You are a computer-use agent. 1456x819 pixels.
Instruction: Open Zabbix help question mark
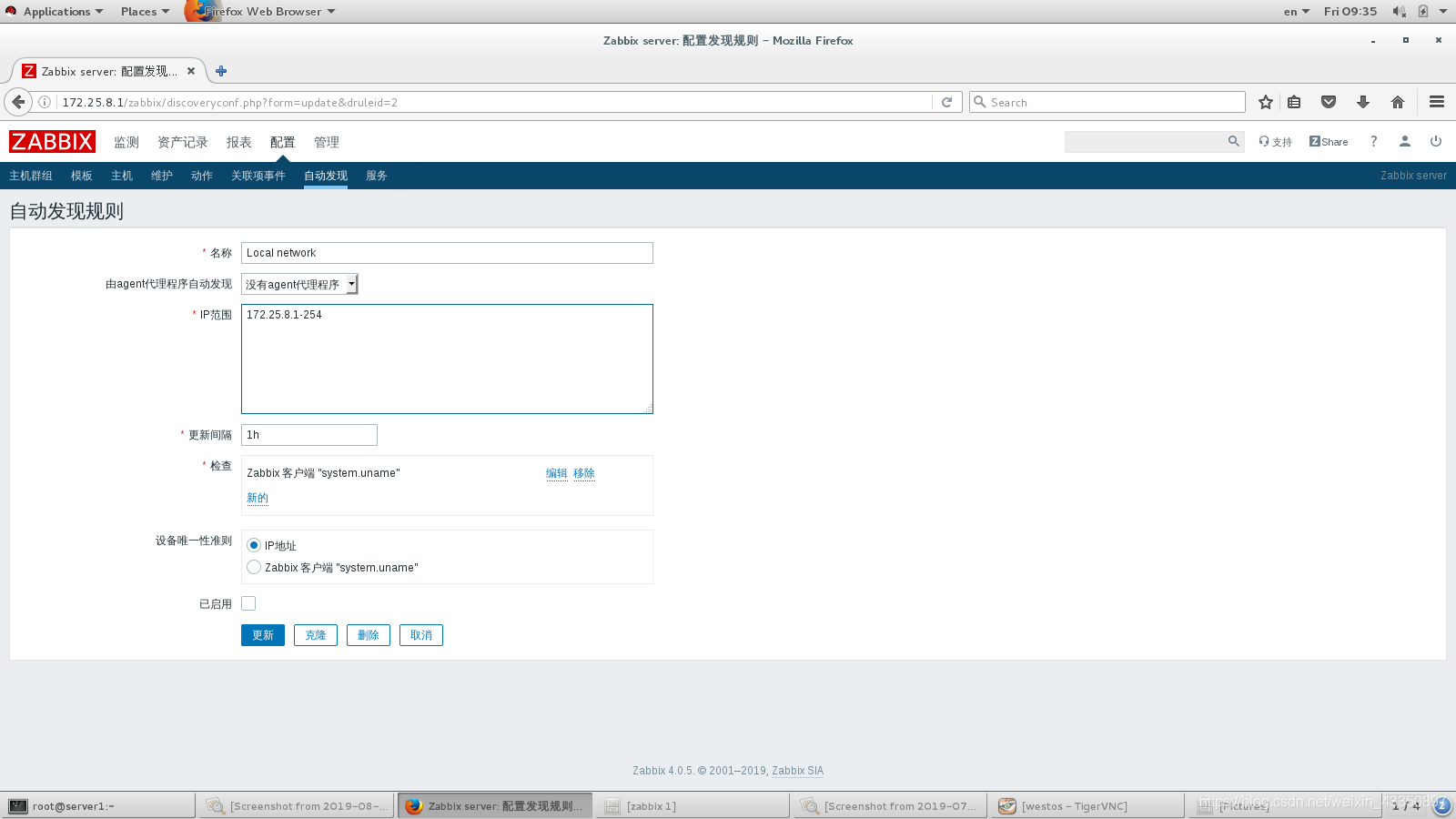click(x=1374, y=141)
